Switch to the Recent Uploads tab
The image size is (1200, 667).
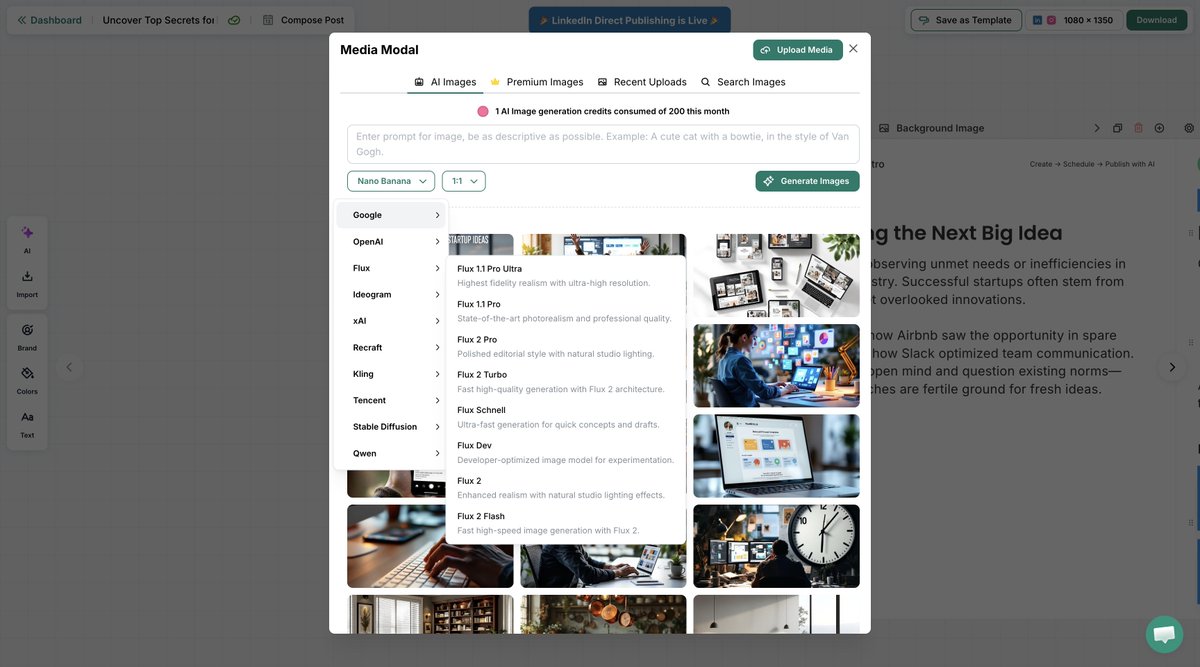pyautogui.click(x=642, y=82)
